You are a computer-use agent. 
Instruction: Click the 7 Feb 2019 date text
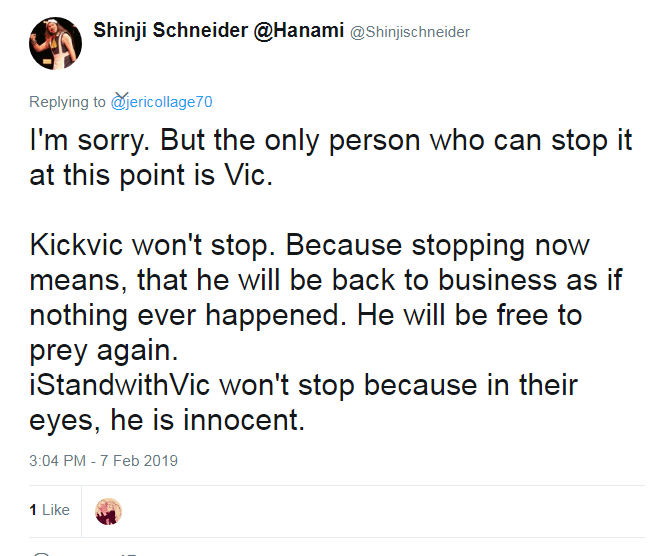coord(139,461)
